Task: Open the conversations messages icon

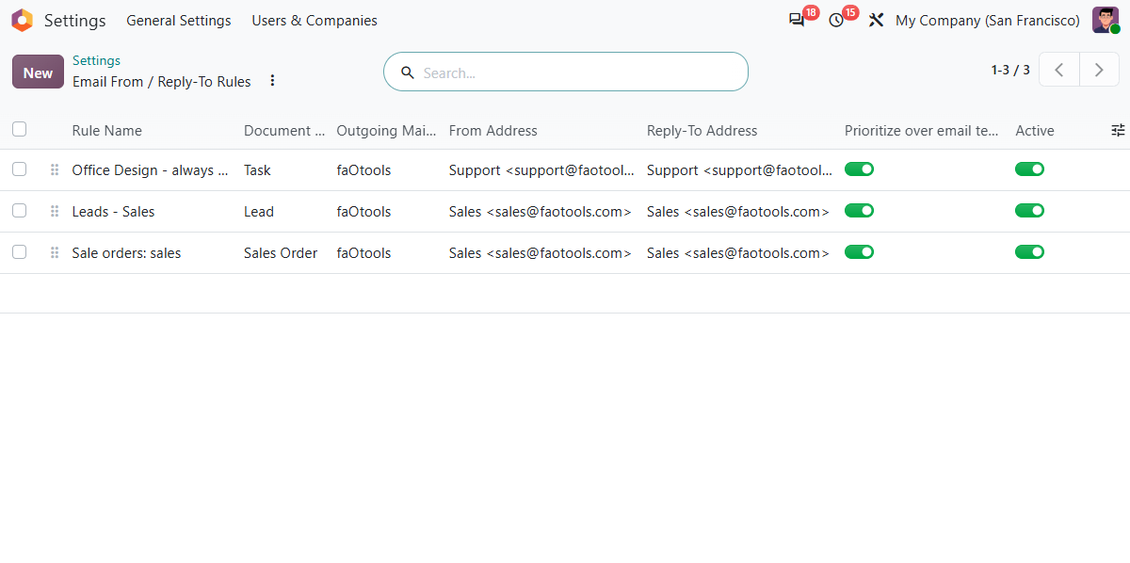Action: (796, 20)
